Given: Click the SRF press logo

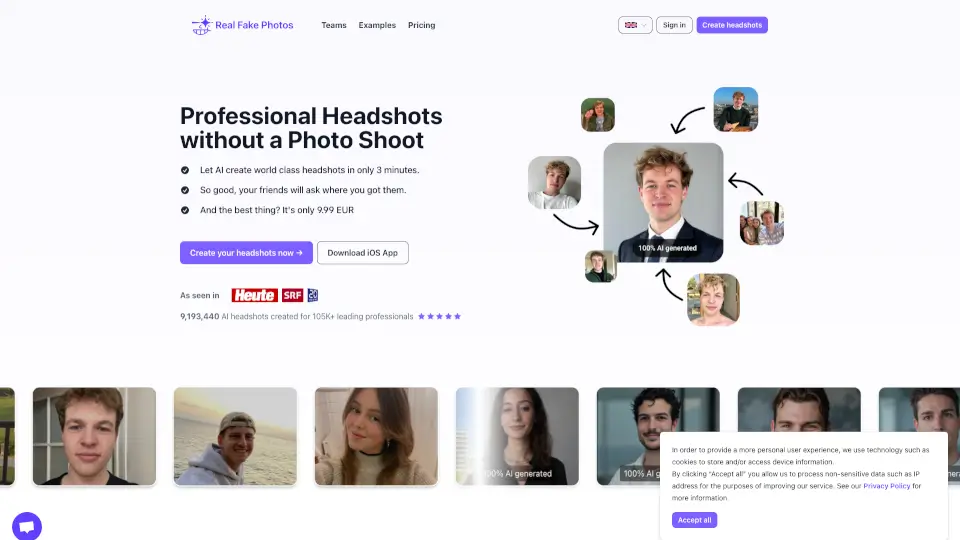Looking at the screenshot, I should coord(292,295).
